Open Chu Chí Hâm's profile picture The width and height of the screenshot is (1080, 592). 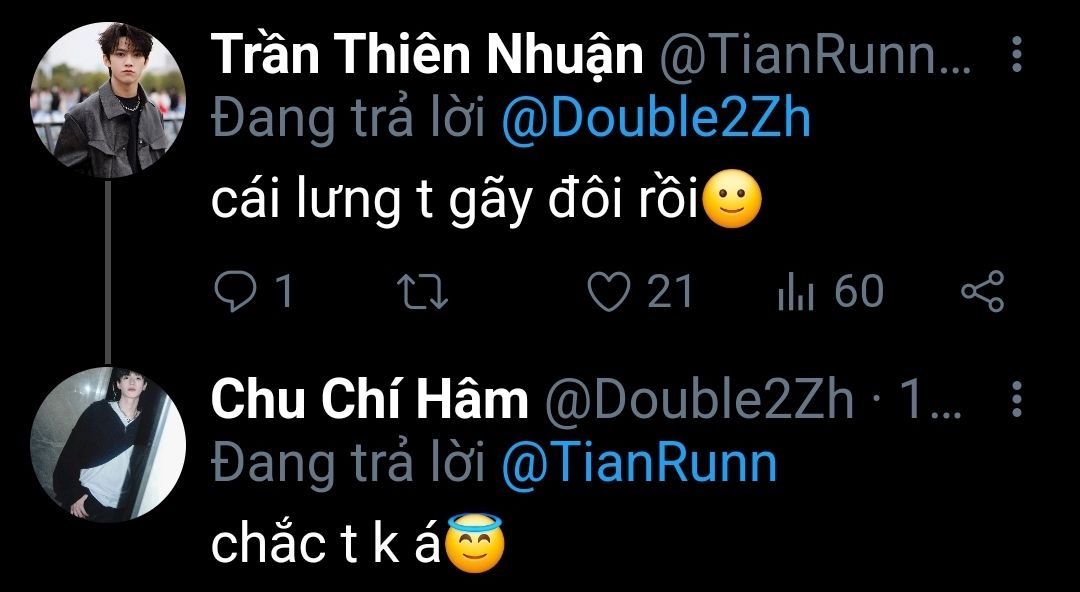pos(107,444)
